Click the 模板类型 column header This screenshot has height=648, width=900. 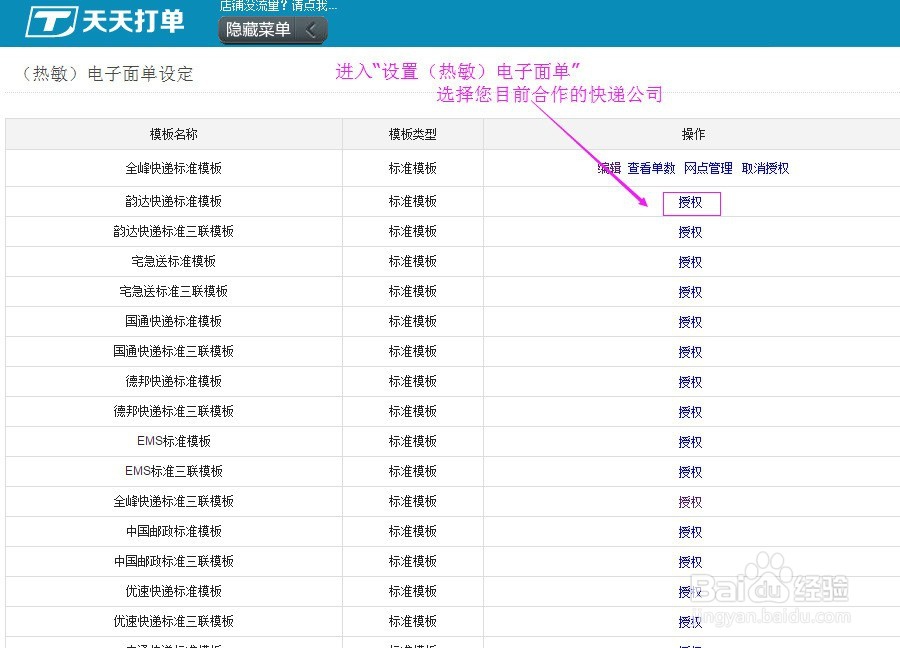(413, 134)
